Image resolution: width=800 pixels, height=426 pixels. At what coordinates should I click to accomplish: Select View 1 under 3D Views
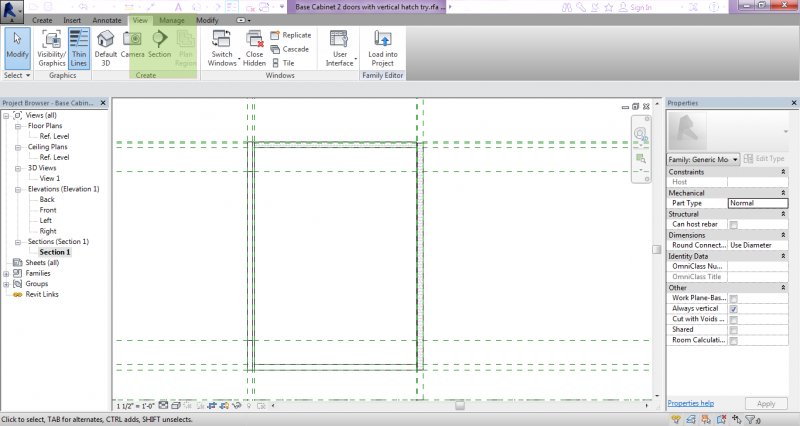[49, 179]
